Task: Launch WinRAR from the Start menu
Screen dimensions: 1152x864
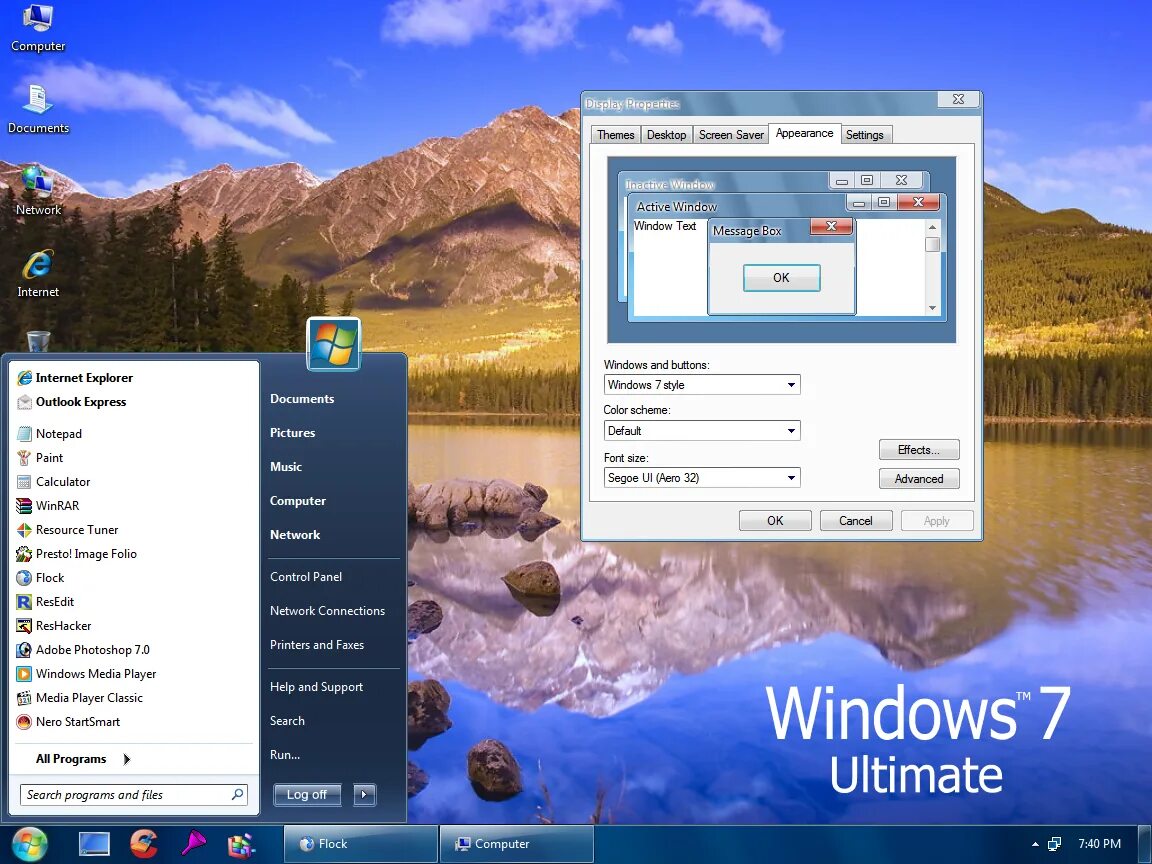Action: [x=48, y=505]
